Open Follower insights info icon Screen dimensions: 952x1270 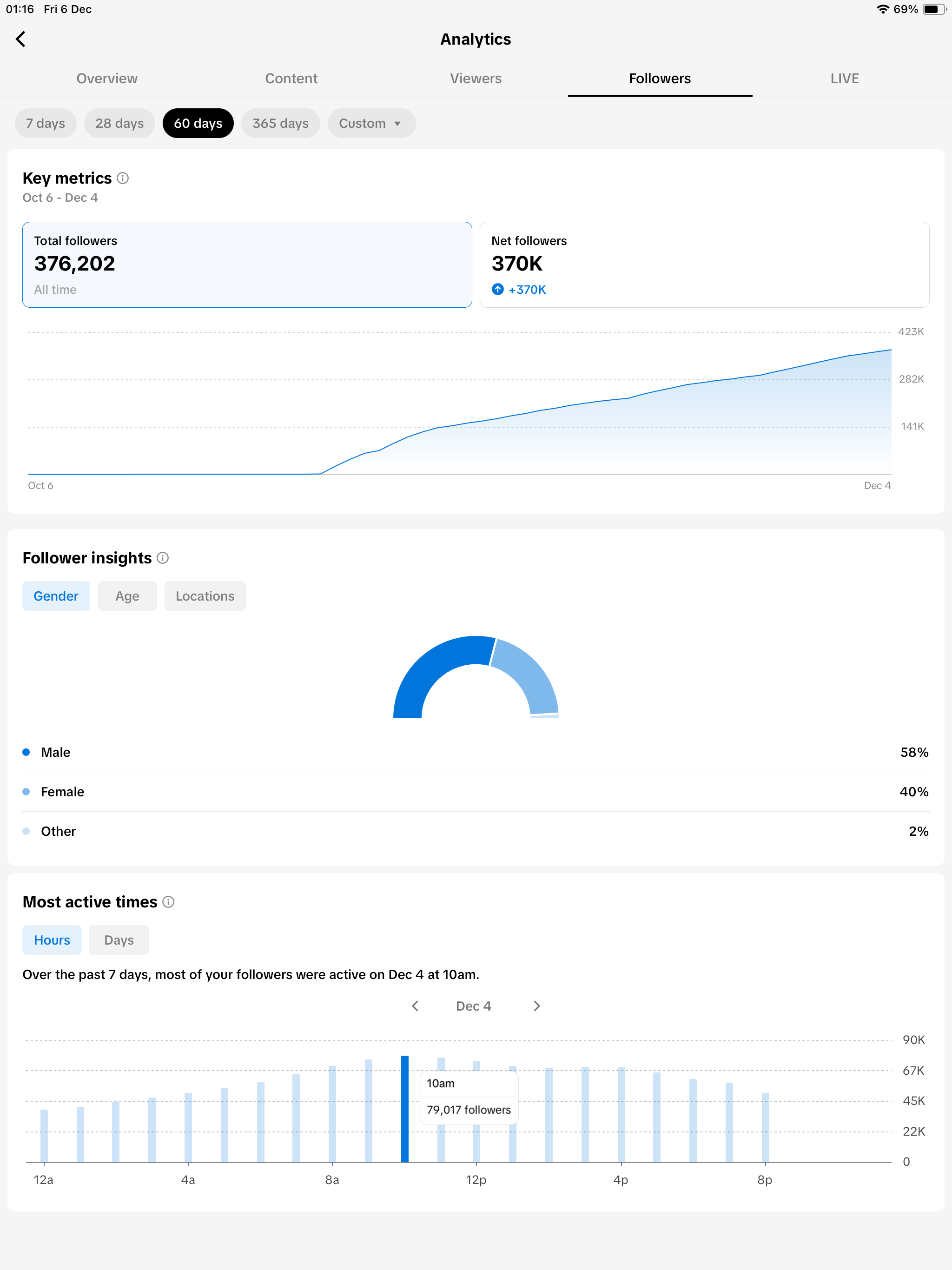coord(163,557)
